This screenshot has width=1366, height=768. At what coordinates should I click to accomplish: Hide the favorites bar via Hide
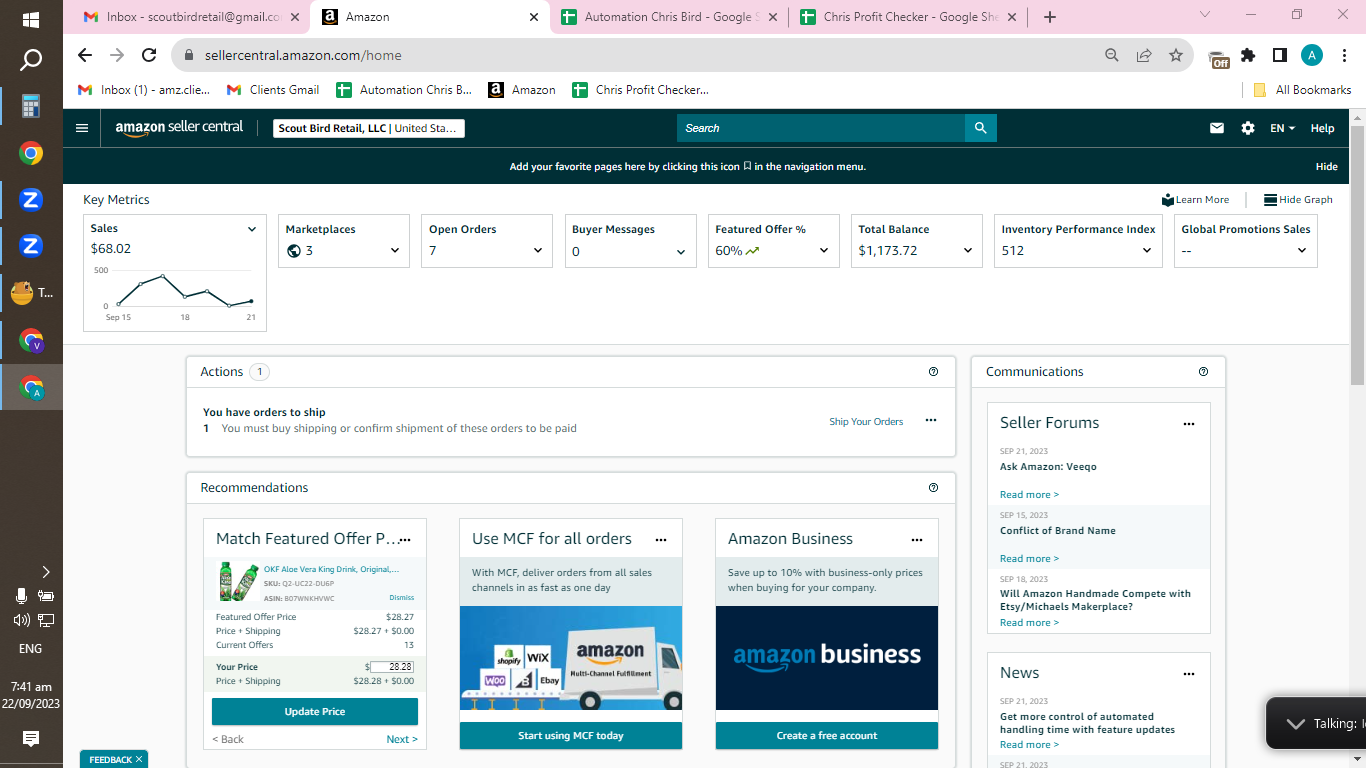tap(1326, 167)
